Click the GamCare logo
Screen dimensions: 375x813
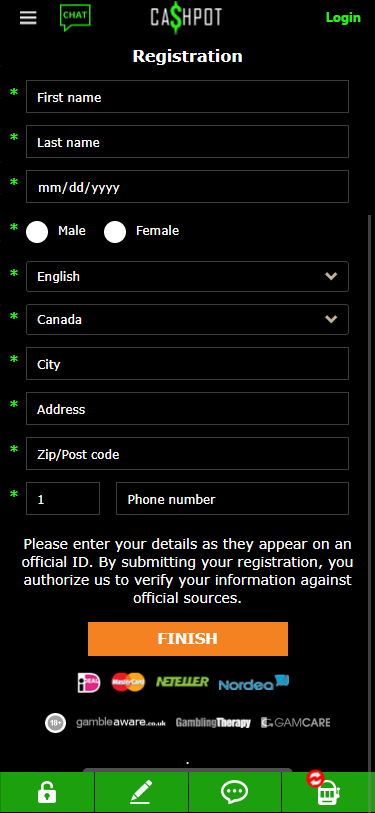pos(296,722)
